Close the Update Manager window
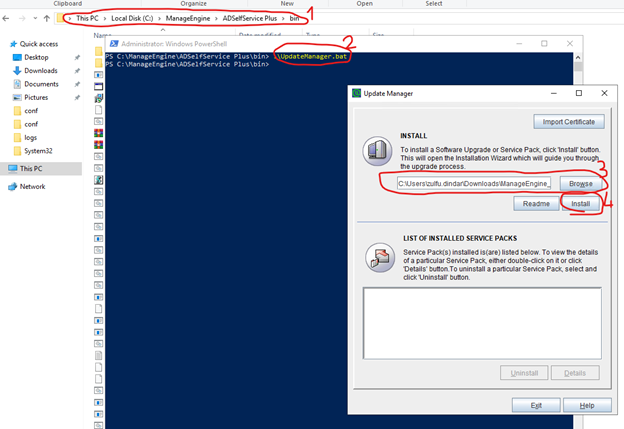The height and width of the screenshot is (429, 624). [604, 93]
